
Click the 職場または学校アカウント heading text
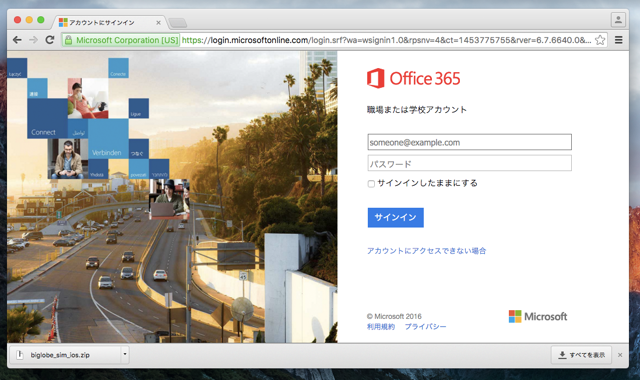[417, 109]
